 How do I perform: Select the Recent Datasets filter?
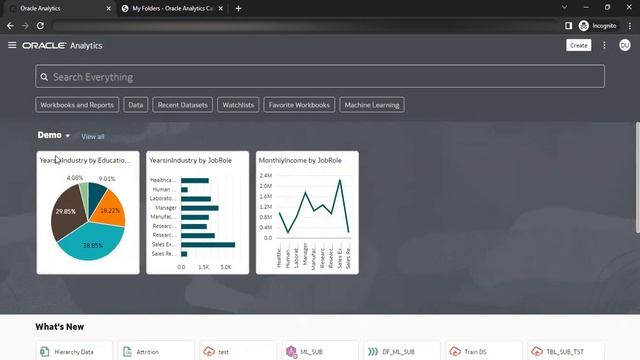[182, 105]
